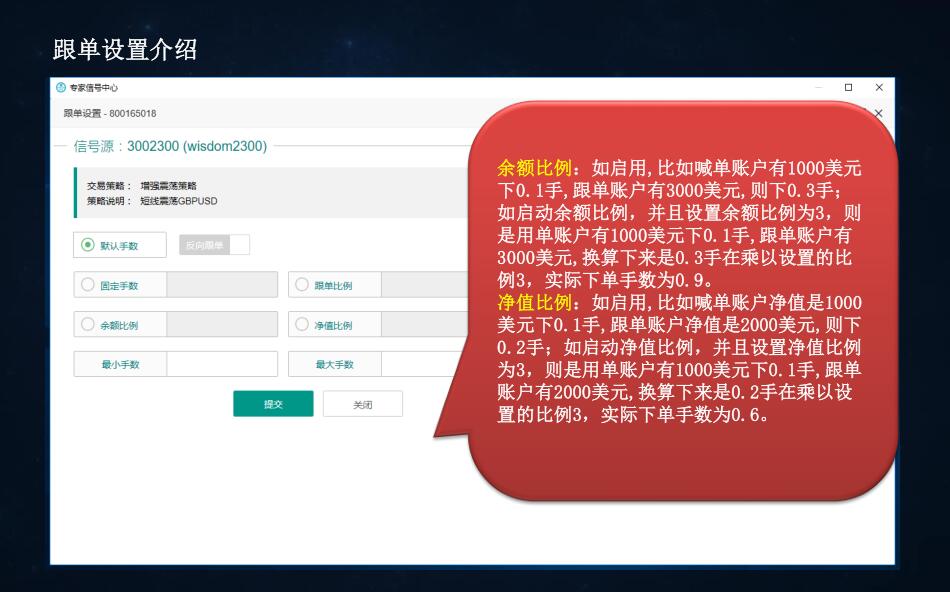Click the 最小手数 input box
Viewport: 950px width, 592px height.
[222, 364]
